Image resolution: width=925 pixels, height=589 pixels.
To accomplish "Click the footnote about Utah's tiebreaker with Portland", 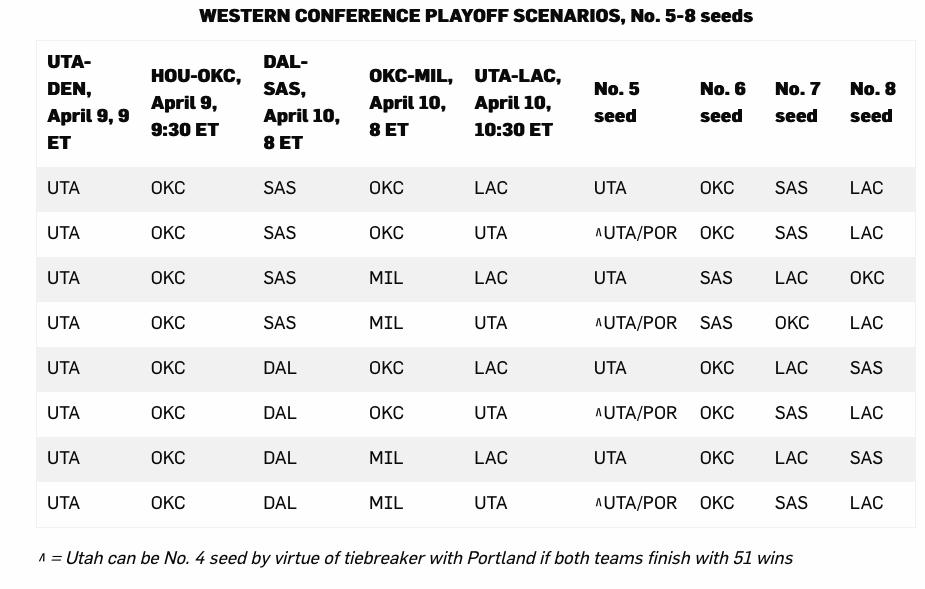I will pyautogui.click(x=415, y=558).
